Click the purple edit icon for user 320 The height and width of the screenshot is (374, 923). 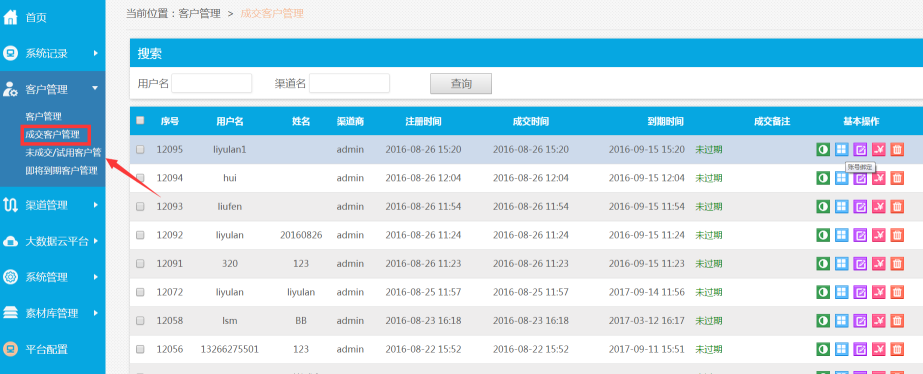tap(860, 263)
